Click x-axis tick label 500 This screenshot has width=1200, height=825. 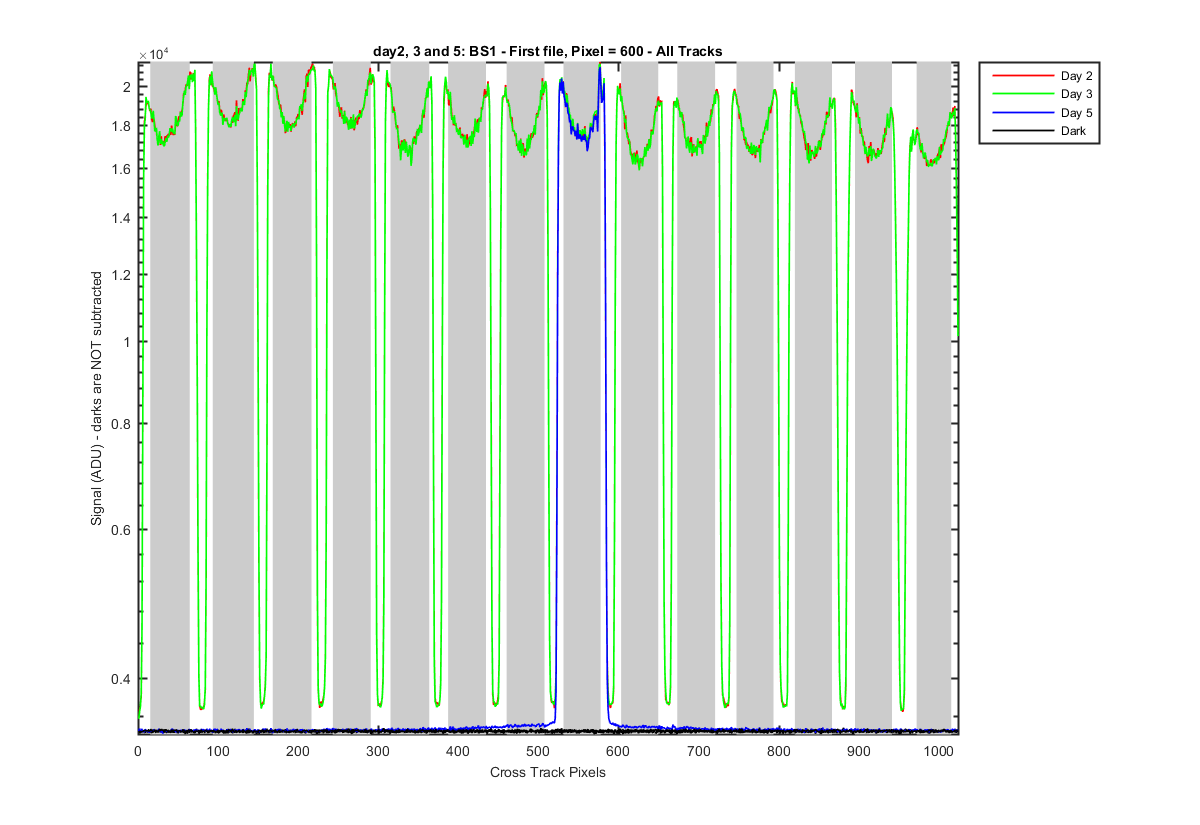tap(537, 750)
